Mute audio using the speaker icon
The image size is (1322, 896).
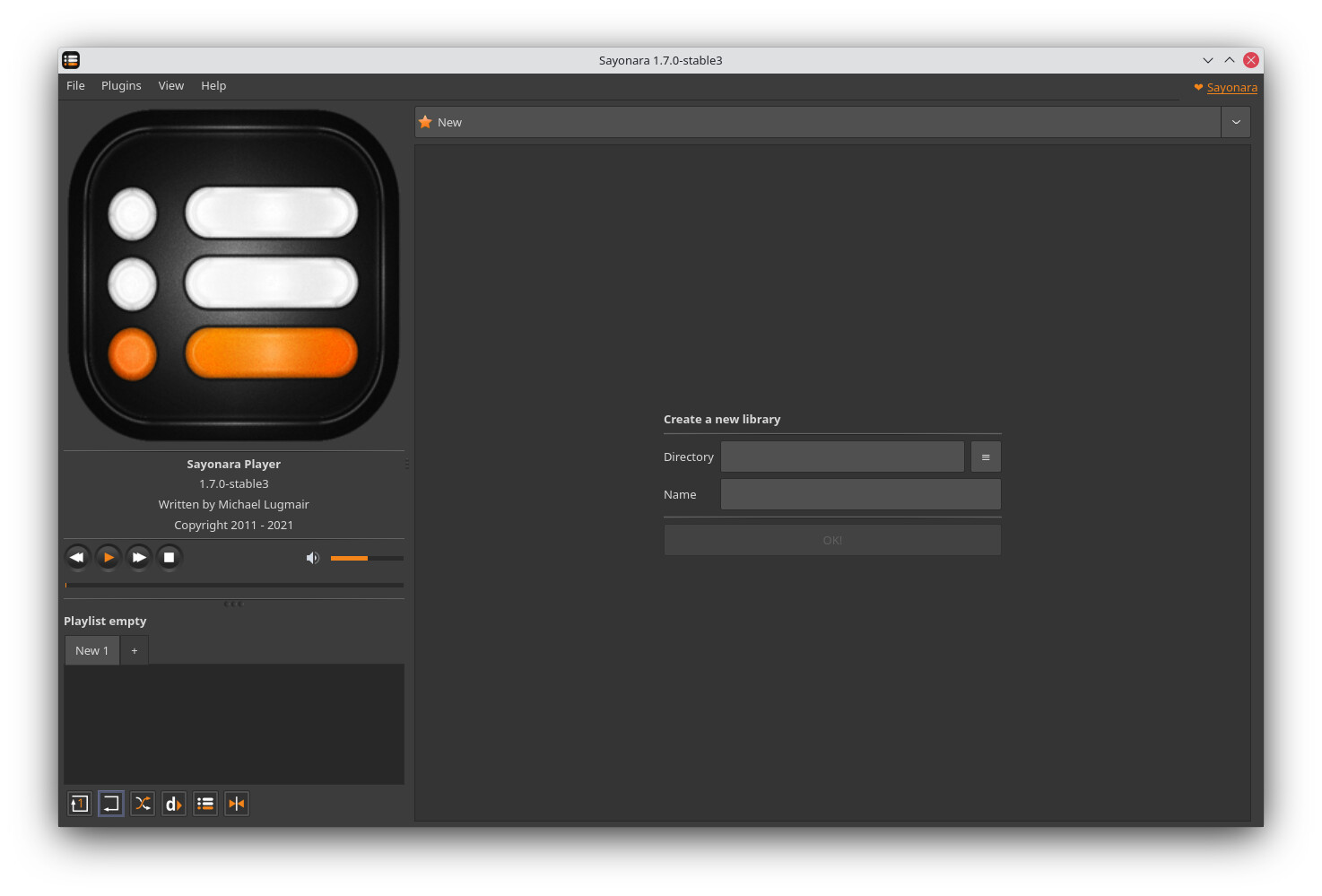coord(312,558)
